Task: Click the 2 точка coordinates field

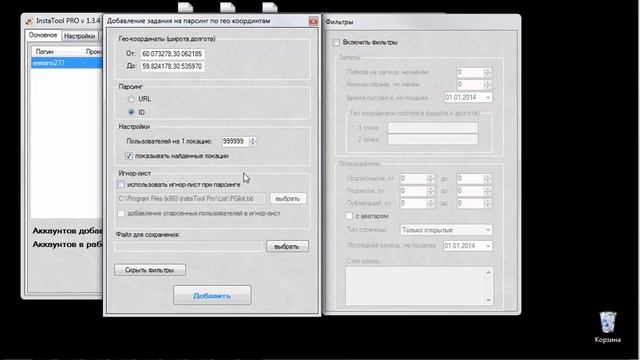Action: [433, 140]
